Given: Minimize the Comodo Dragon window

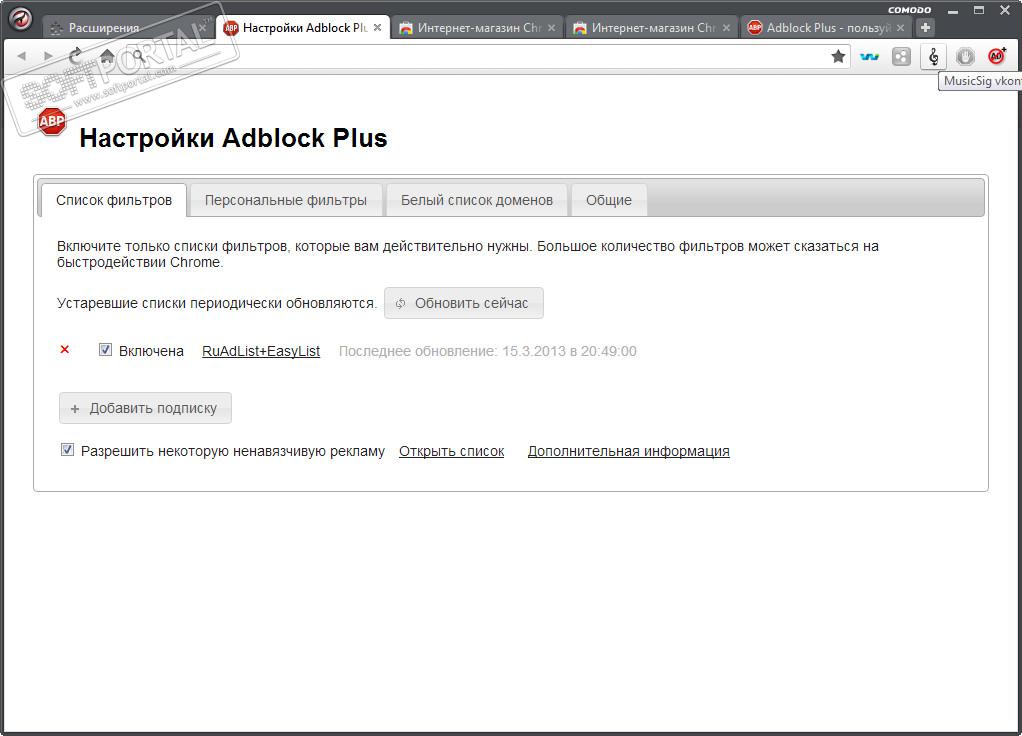Looking at the screenshot, I should (x=953, y=10).
